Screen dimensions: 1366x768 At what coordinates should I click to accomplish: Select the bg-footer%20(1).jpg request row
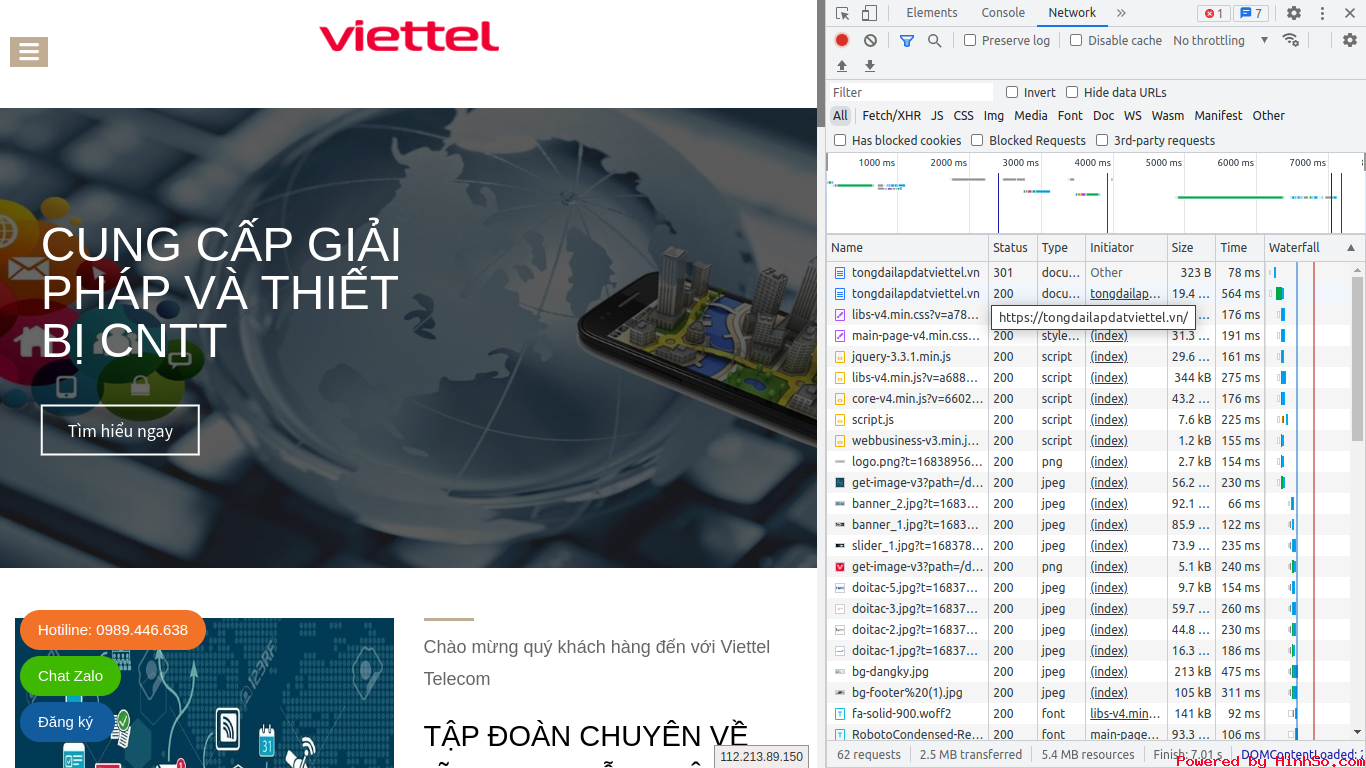pos(1089,693)
